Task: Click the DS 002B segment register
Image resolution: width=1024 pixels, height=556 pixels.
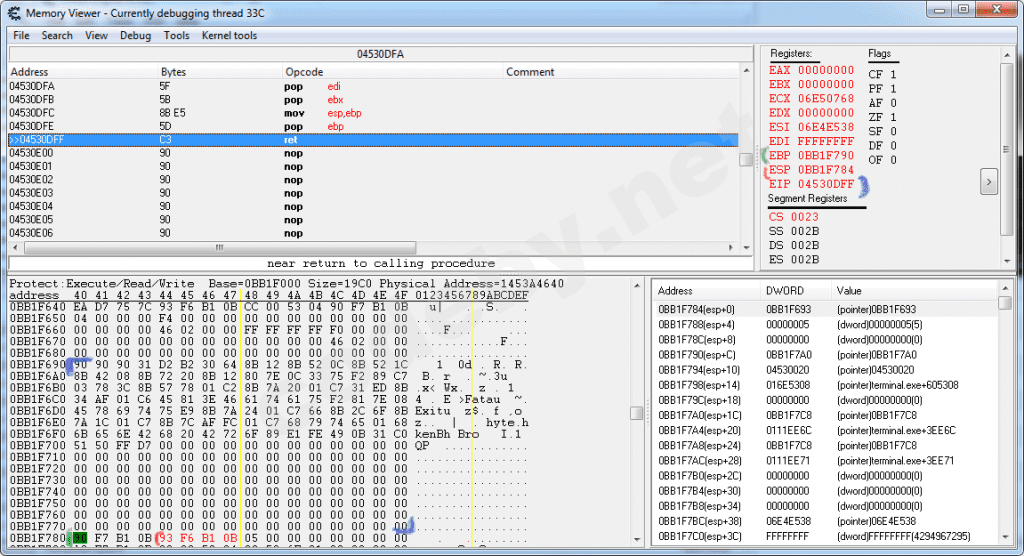Action: (x=793, y=246)
